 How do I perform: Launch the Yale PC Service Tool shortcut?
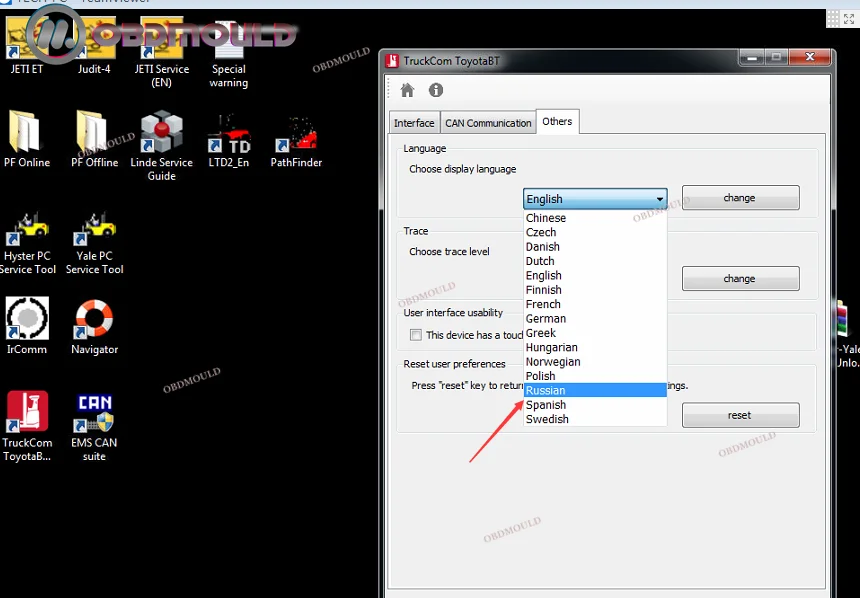click(x=94, y=242)
